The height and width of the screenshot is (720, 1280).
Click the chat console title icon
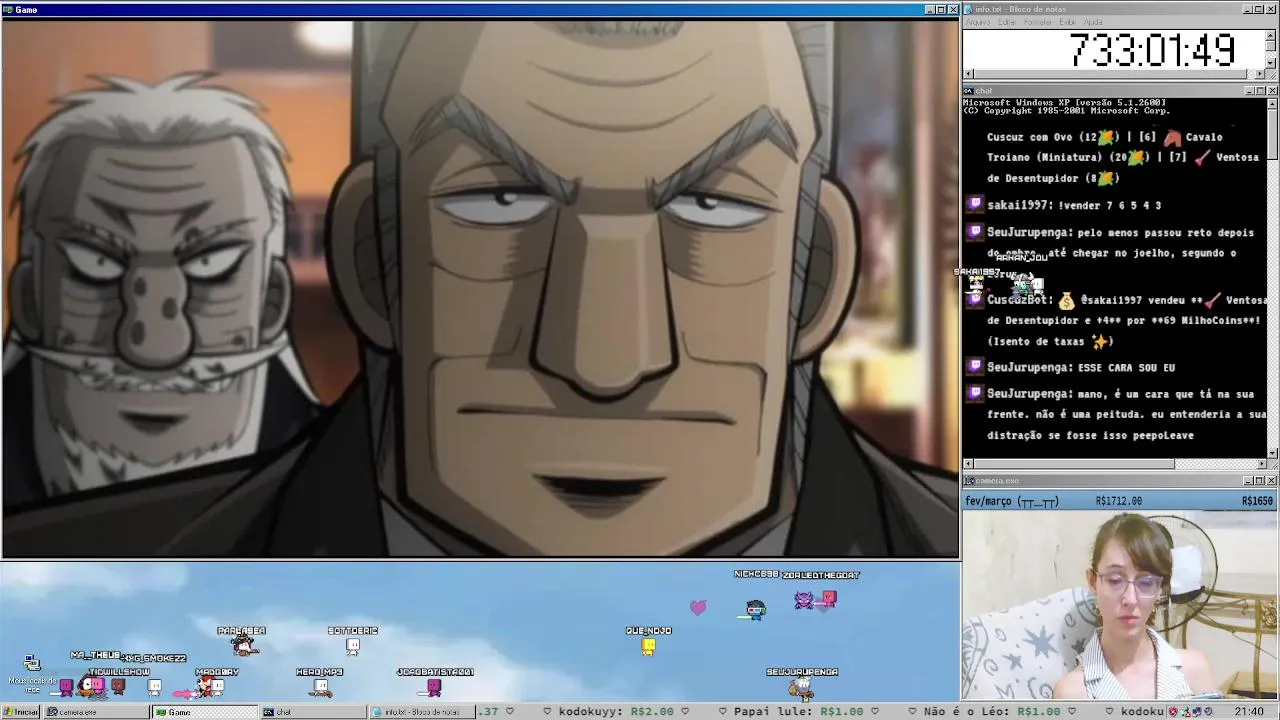[x=968, y=91]
